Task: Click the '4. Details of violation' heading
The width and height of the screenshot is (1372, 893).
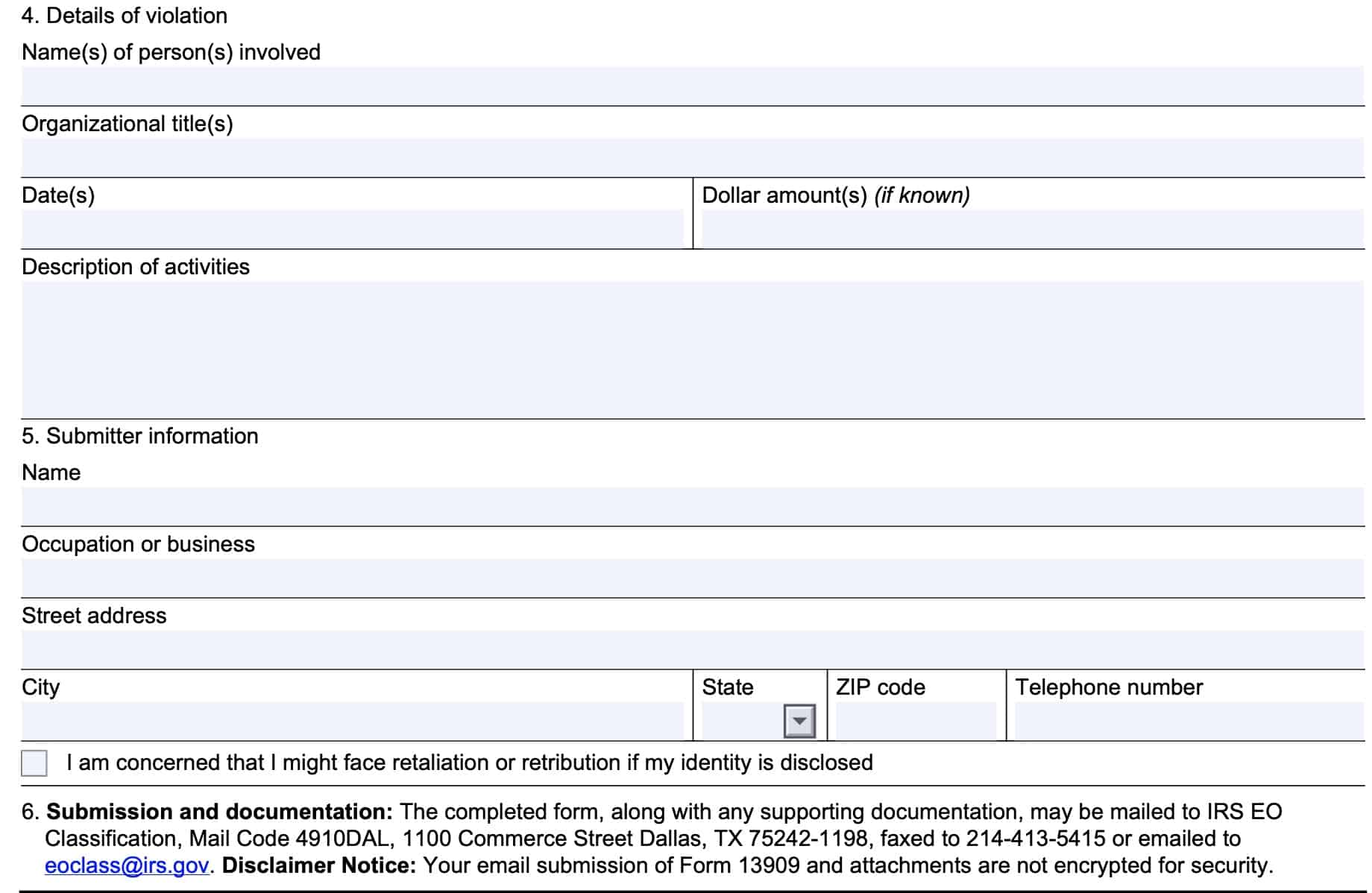Action: [125, 16]
